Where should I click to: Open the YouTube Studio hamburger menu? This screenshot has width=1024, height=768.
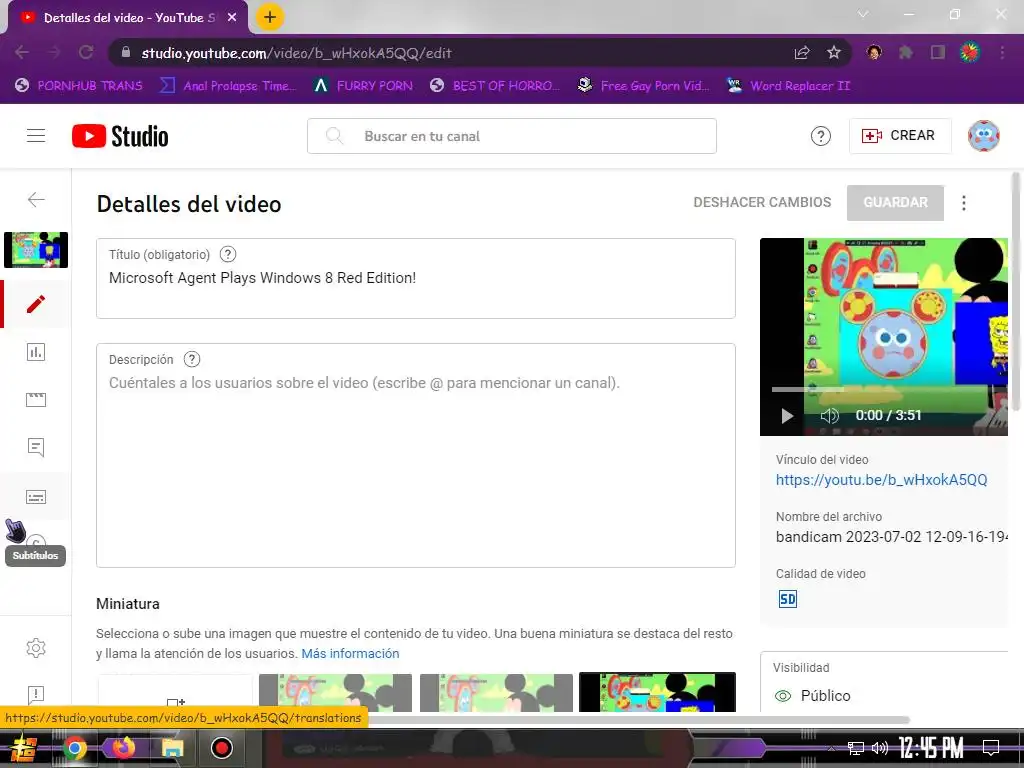click(36, 136)
